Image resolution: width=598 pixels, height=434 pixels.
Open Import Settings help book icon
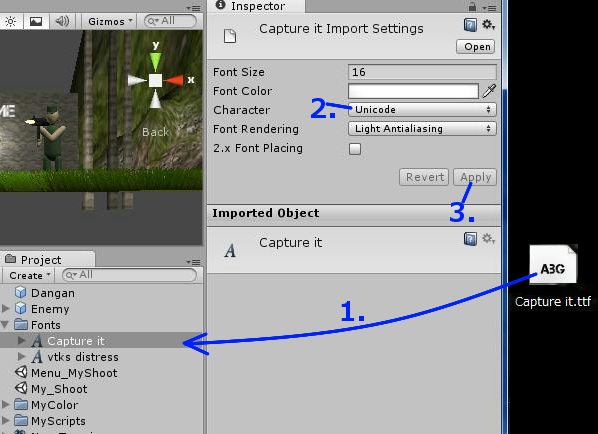click(470, 25)
